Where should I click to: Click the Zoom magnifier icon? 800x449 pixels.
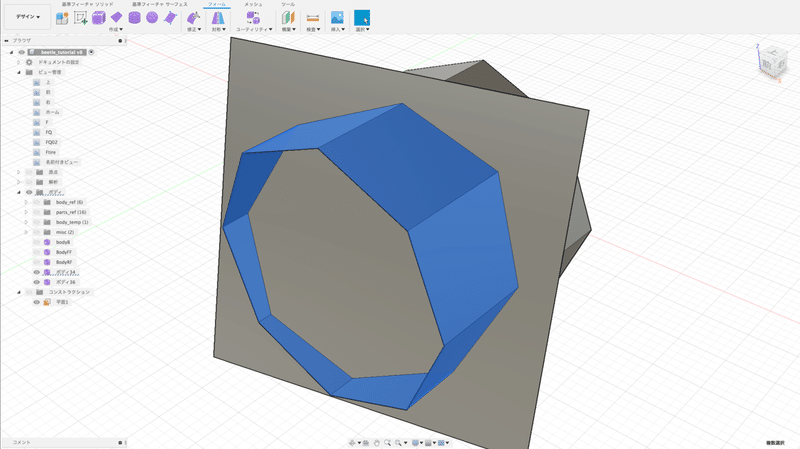click(388, 443)
